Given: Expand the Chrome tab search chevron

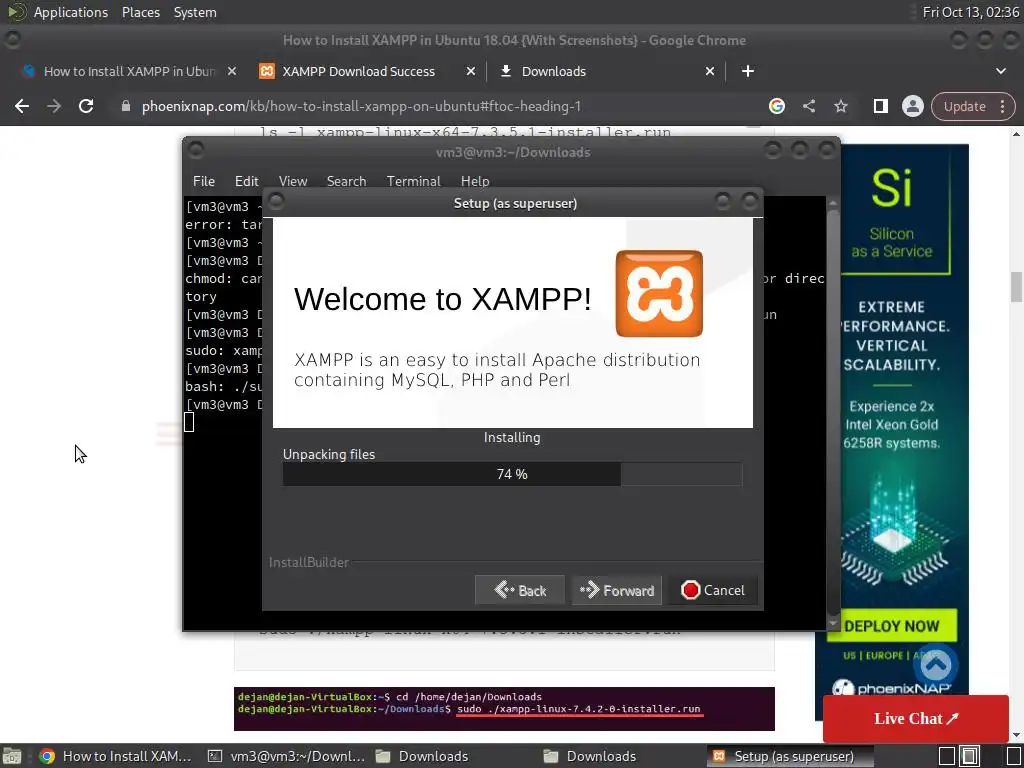Looking at the screenshot, I should point(1000,71).
